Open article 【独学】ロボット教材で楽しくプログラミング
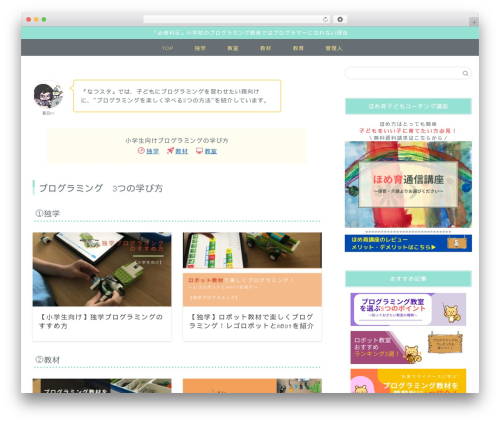The width and height of the screenshot is (500, 423). 252,321
